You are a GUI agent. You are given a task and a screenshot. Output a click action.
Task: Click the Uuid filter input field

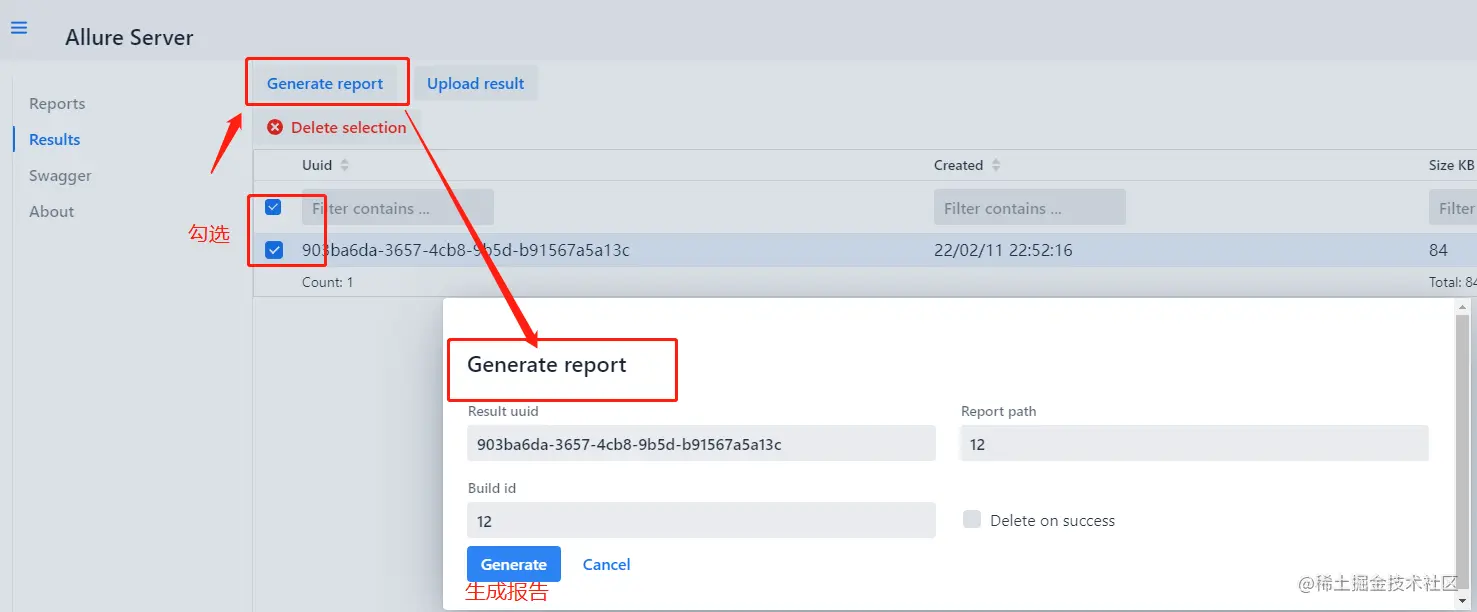pyautogui.click(x=398, y=207)
